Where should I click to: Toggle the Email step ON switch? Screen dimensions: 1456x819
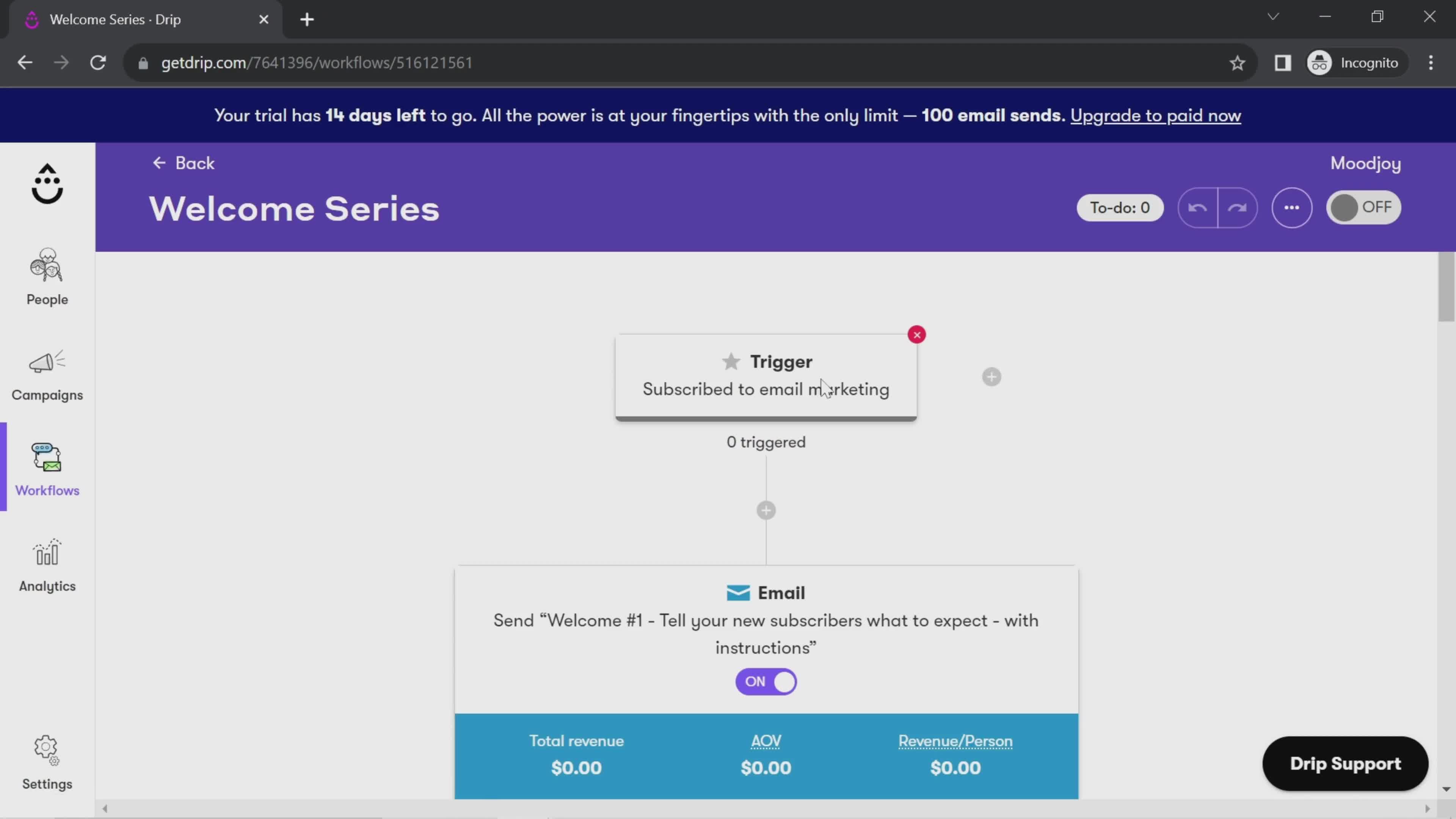(x=765, y=681)
